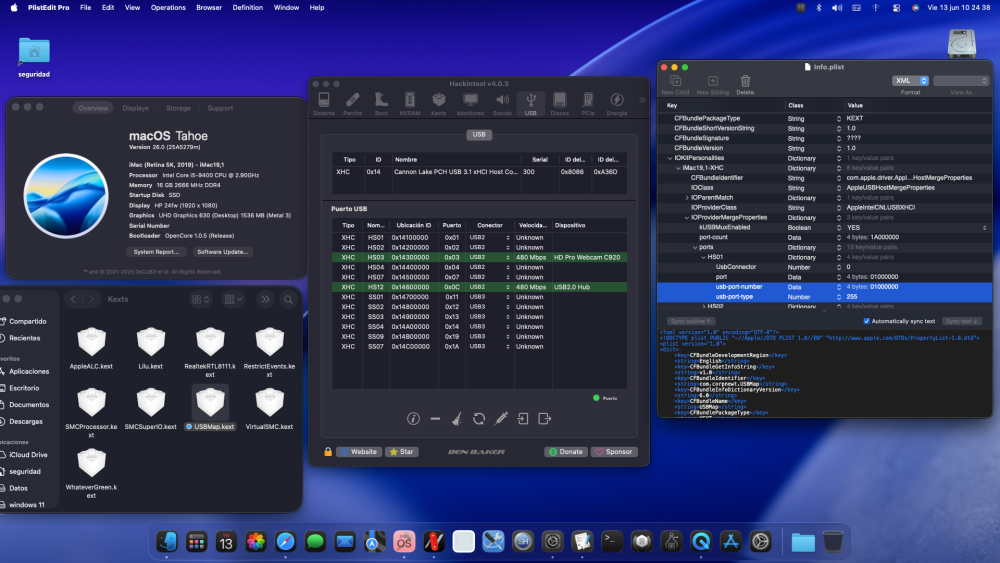Open the Kexts section in Hackintool toolbar
Image resolution: width=1000 pixels, height=563 pixels.
tap(439, 103)
